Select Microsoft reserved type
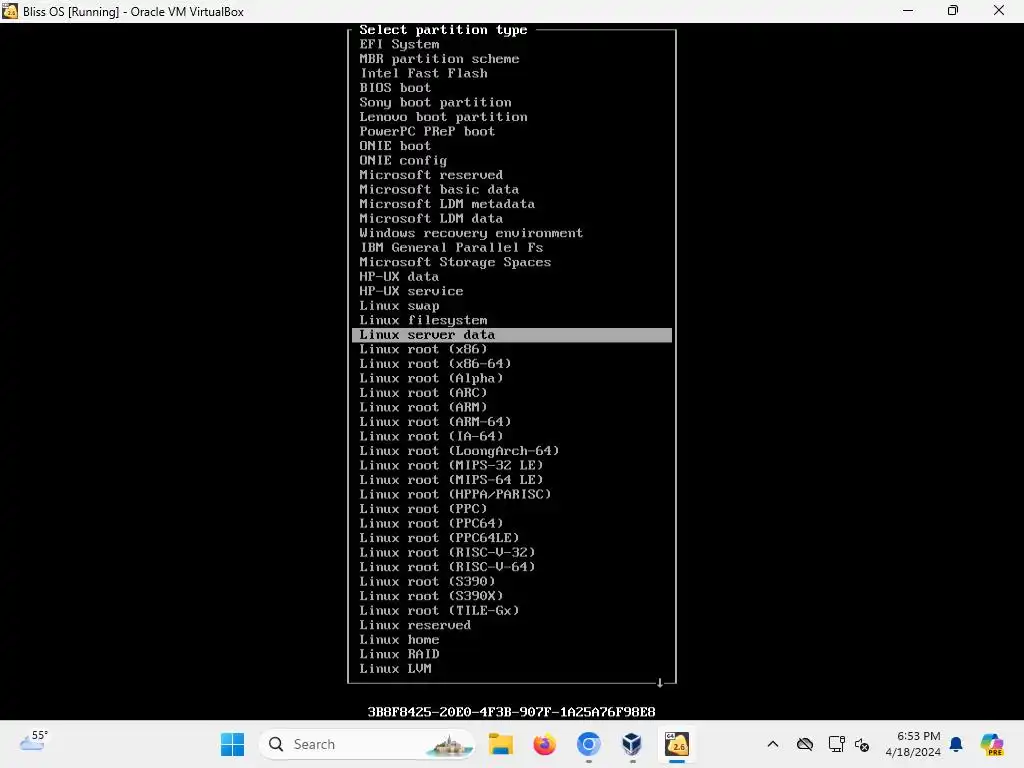Screen dimensions: 1024x768 pyautogui.click(x=431, y=175)
